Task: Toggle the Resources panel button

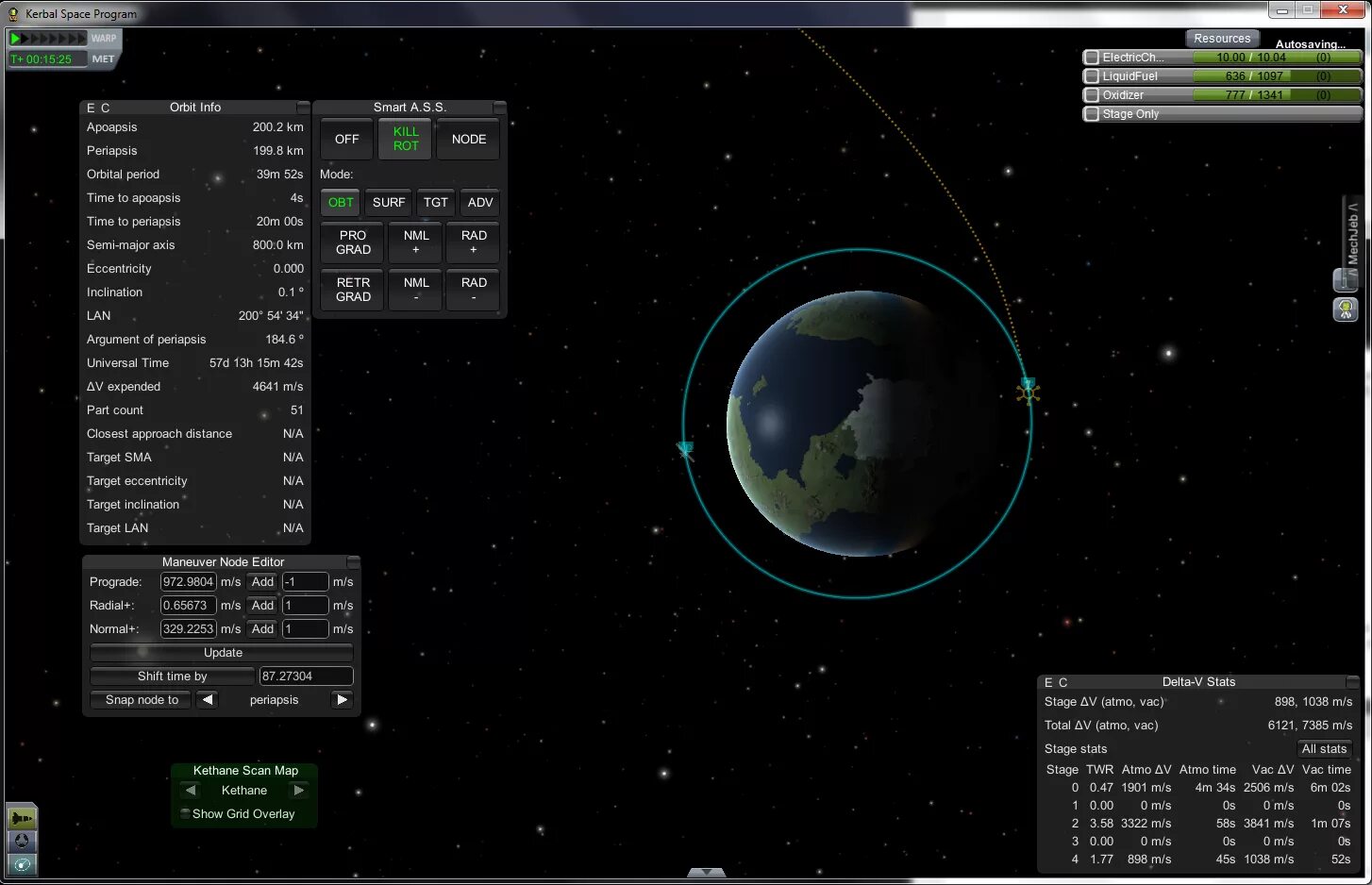Action: coord(1221,38)
